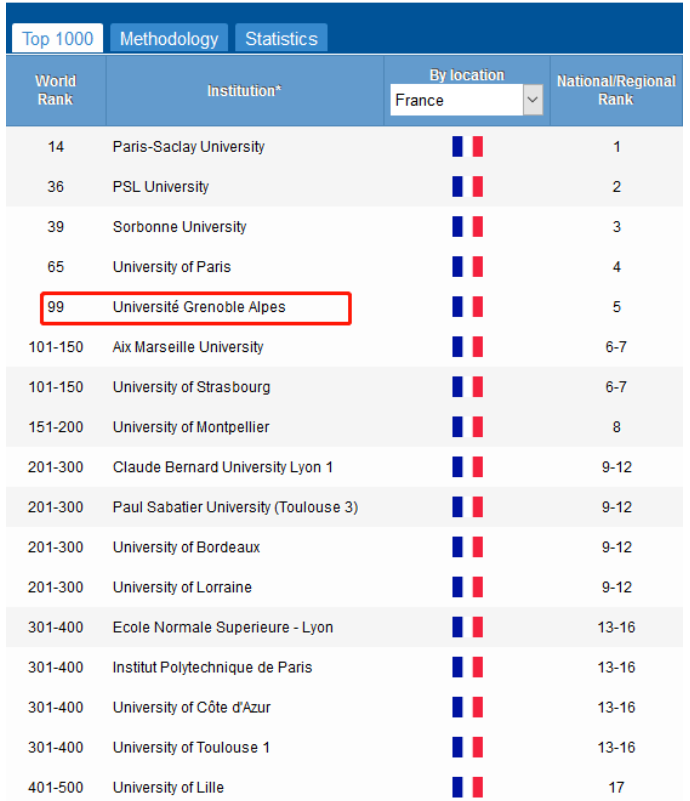
Task: Open Sorbonne University link
Action: point(179,227)
